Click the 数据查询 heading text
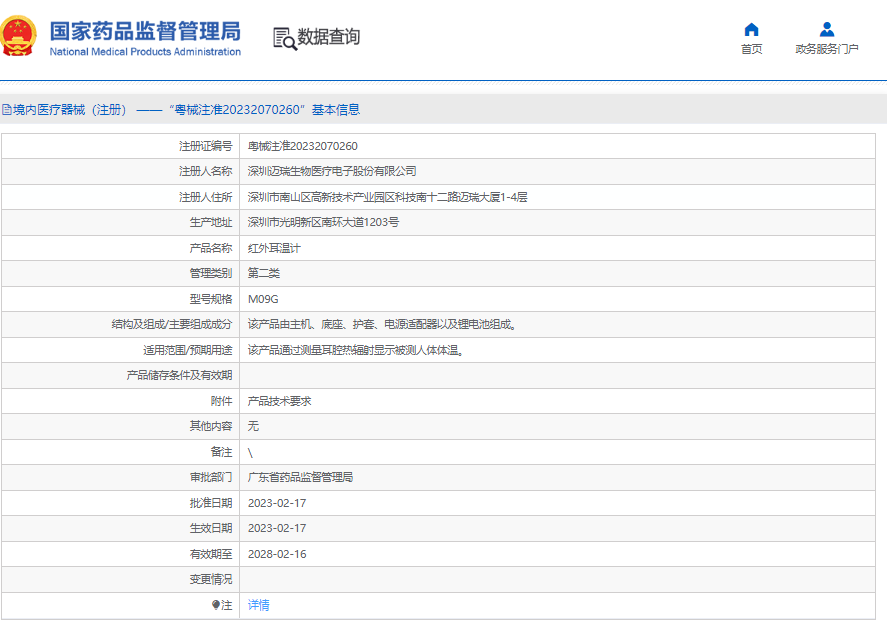The width and height of the screenshot is (887, 628). tap(329, 37)
